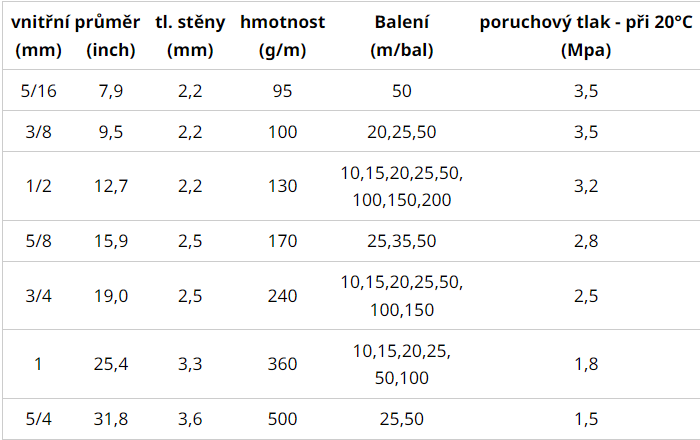Click the 1,8 Mpa pressure cell
The width and height of the screenshot is (700, 440).
pyautogui.click(x=585, y=364)
